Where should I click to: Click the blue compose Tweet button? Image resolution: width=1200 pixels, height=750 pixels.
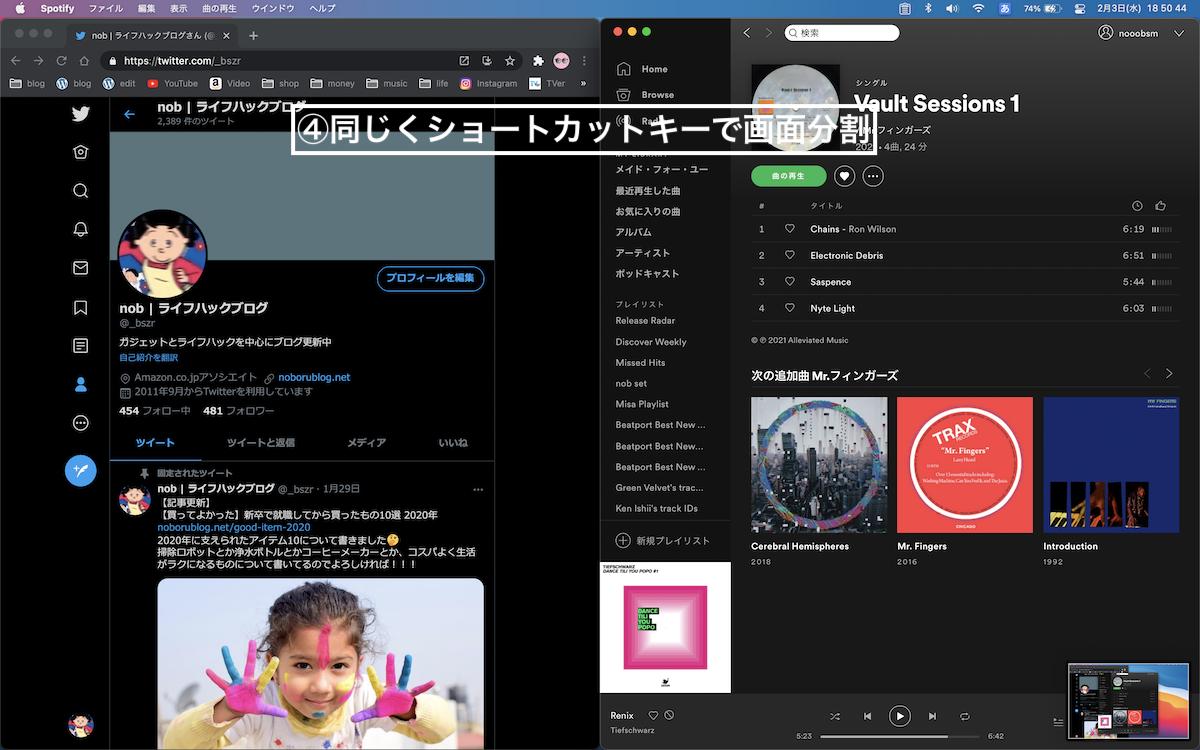pos(81,470)
